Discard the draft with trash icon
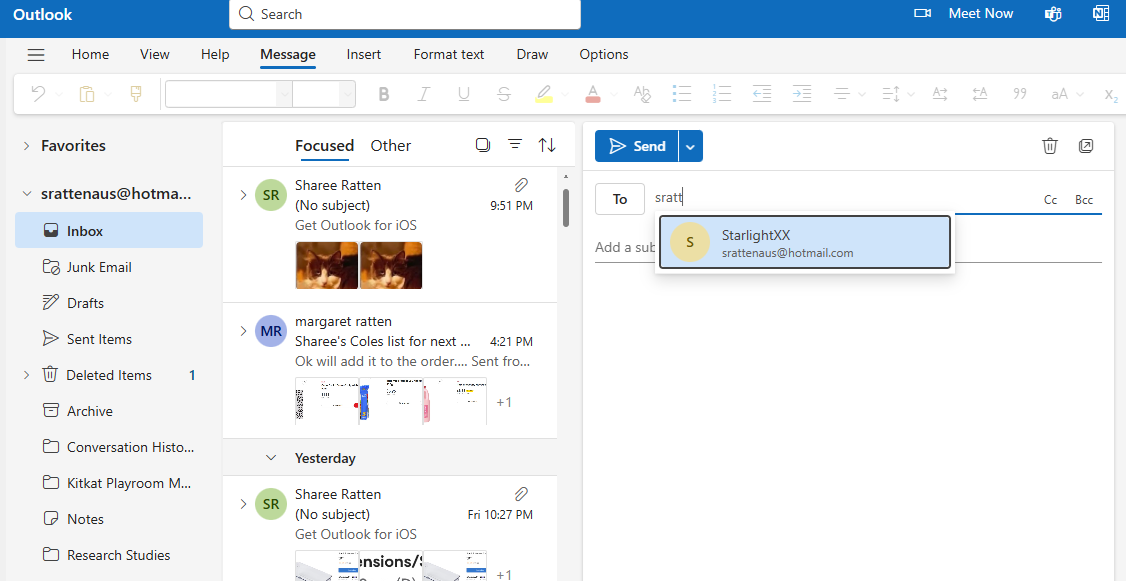Image resolution: width=1126 pixels, height=581 pixels. tap(1050, 146)
